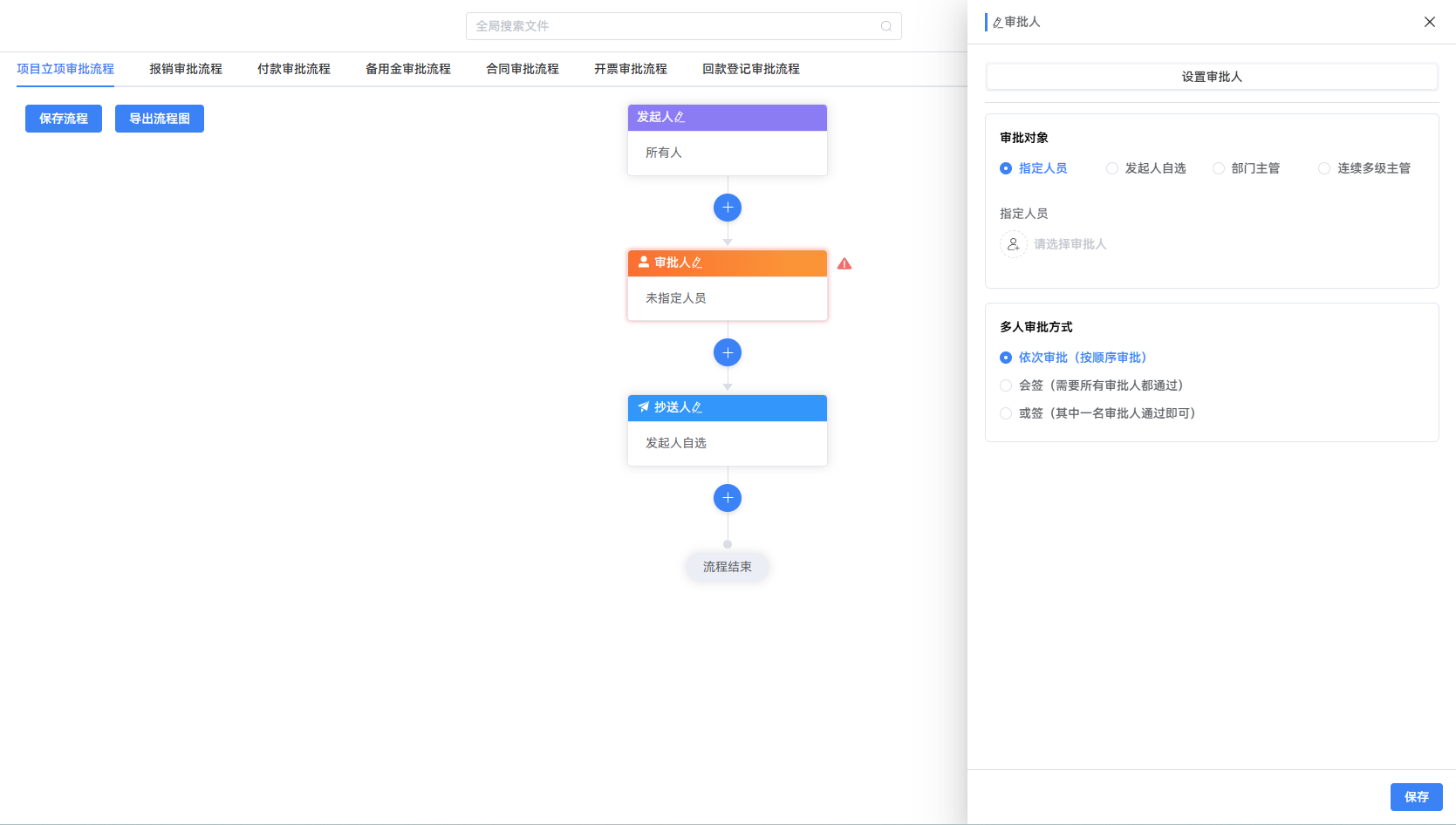Click the search icon in the global search box

885,26
